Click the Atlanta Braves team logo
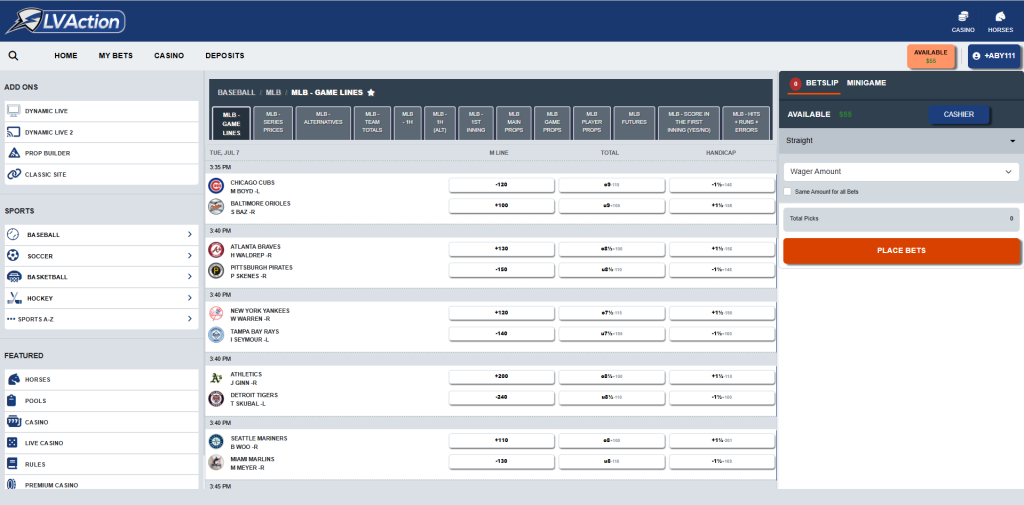 (216, 250)
